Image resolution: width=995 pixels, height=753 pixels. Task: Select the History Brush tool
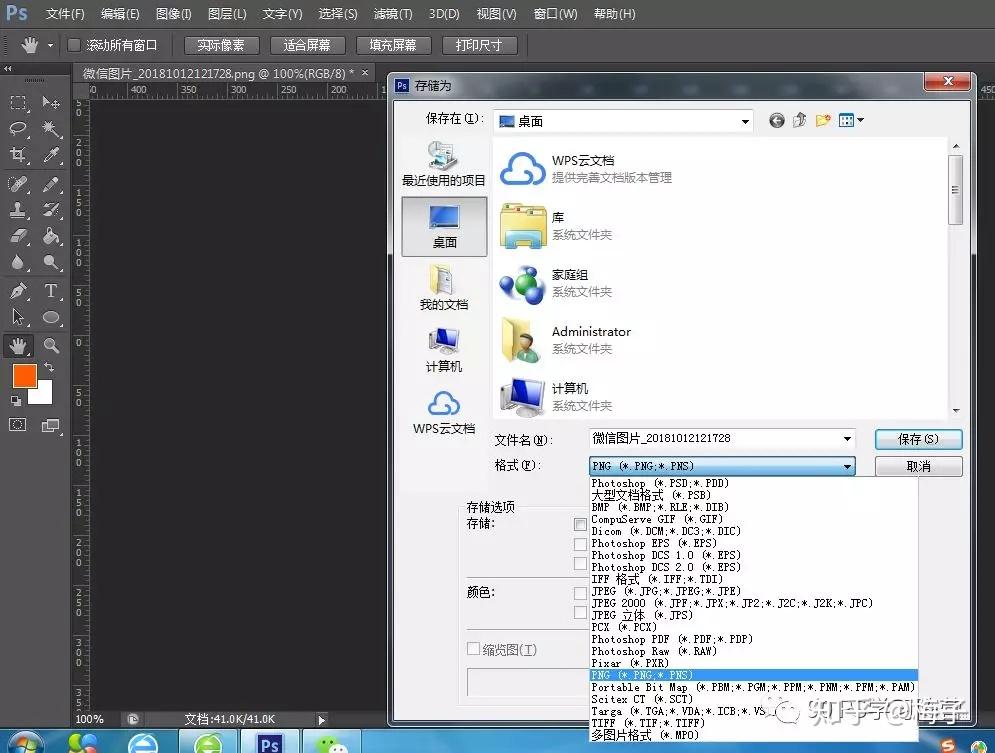pyautogui.click(x=51, y=210)
